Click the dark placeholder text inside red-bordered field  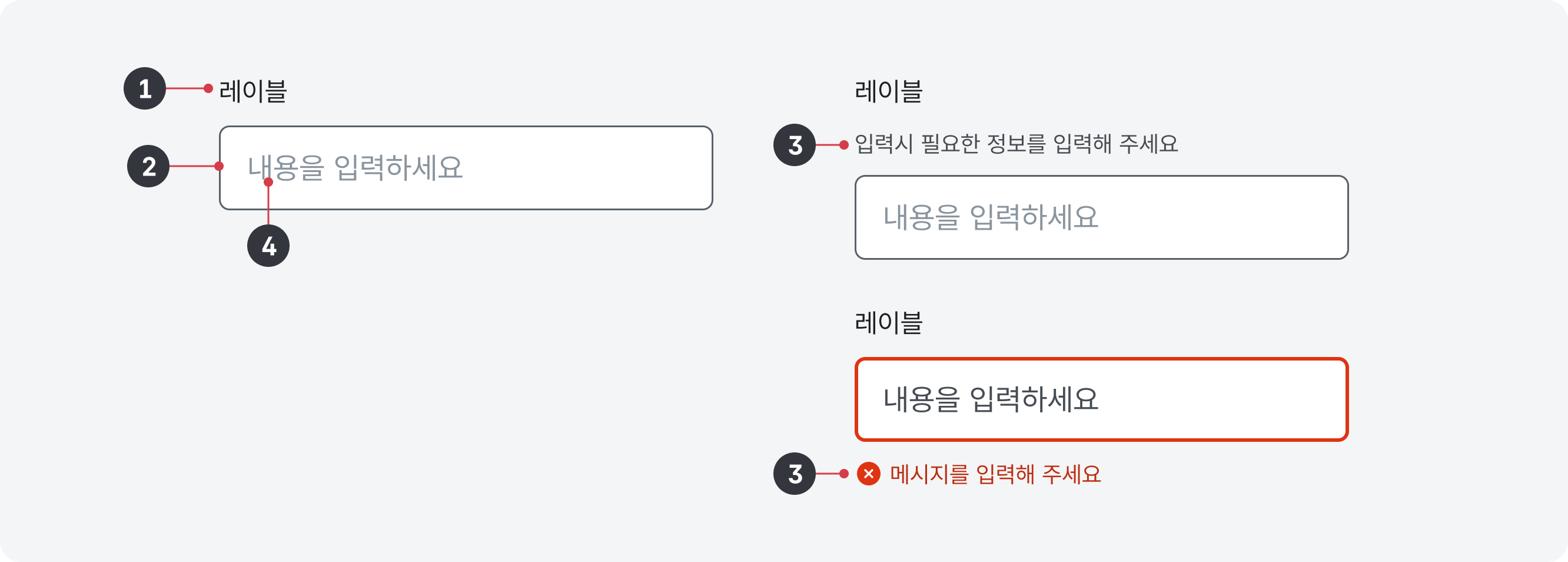pos(991,399)
